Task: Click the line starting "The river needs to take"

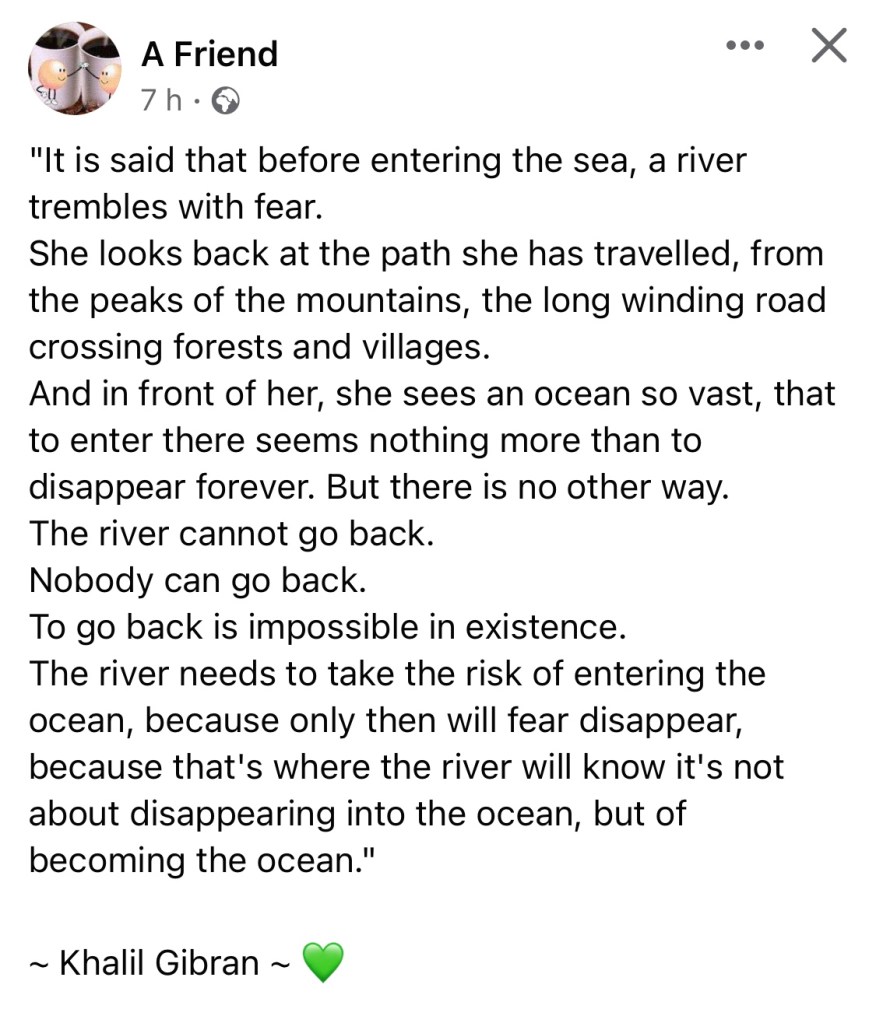Action: 397,673
